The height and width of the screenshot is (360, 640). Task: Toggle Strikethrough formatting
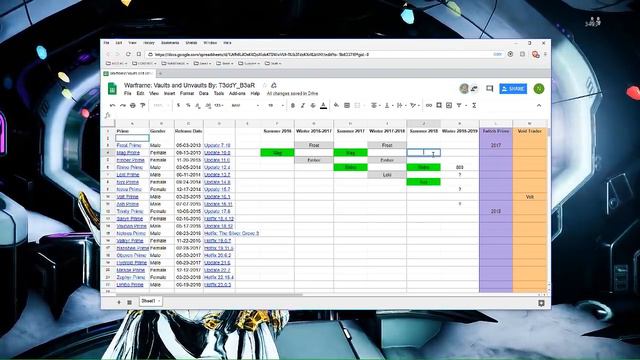click(x=313, y=105)
